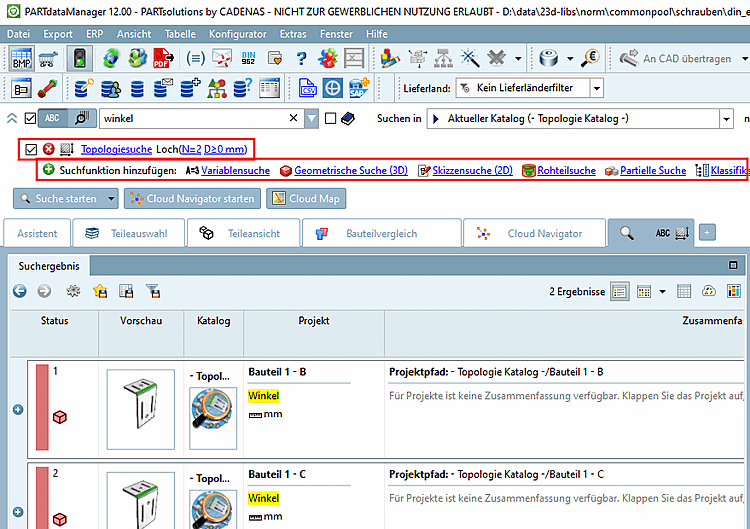This screenshot has width=750, height=529.
Task: Open the Geometrische Suche (3D) link
Action: (351, 170)
